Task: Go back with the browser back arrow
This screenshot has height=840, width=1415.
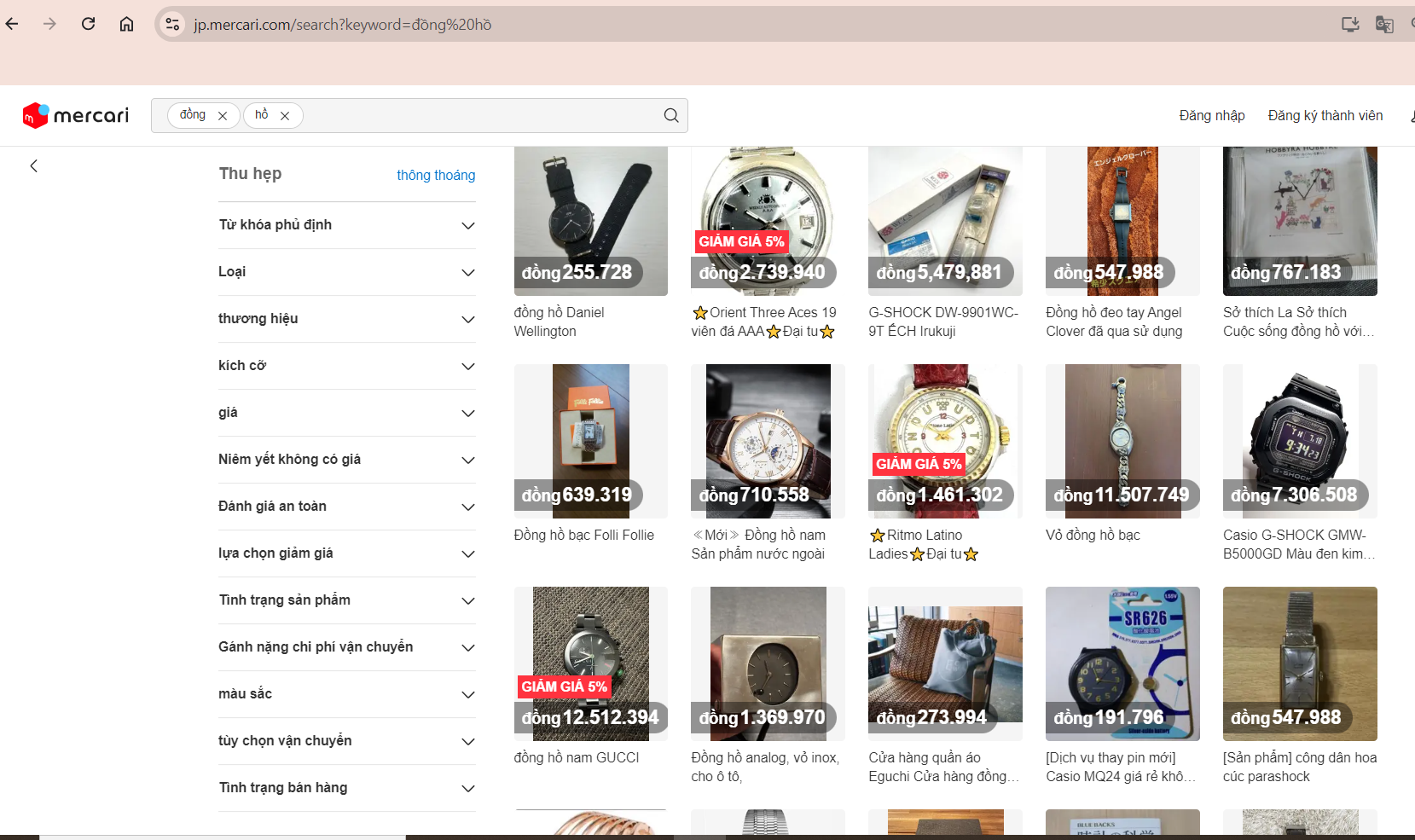Action: [12, 24]
